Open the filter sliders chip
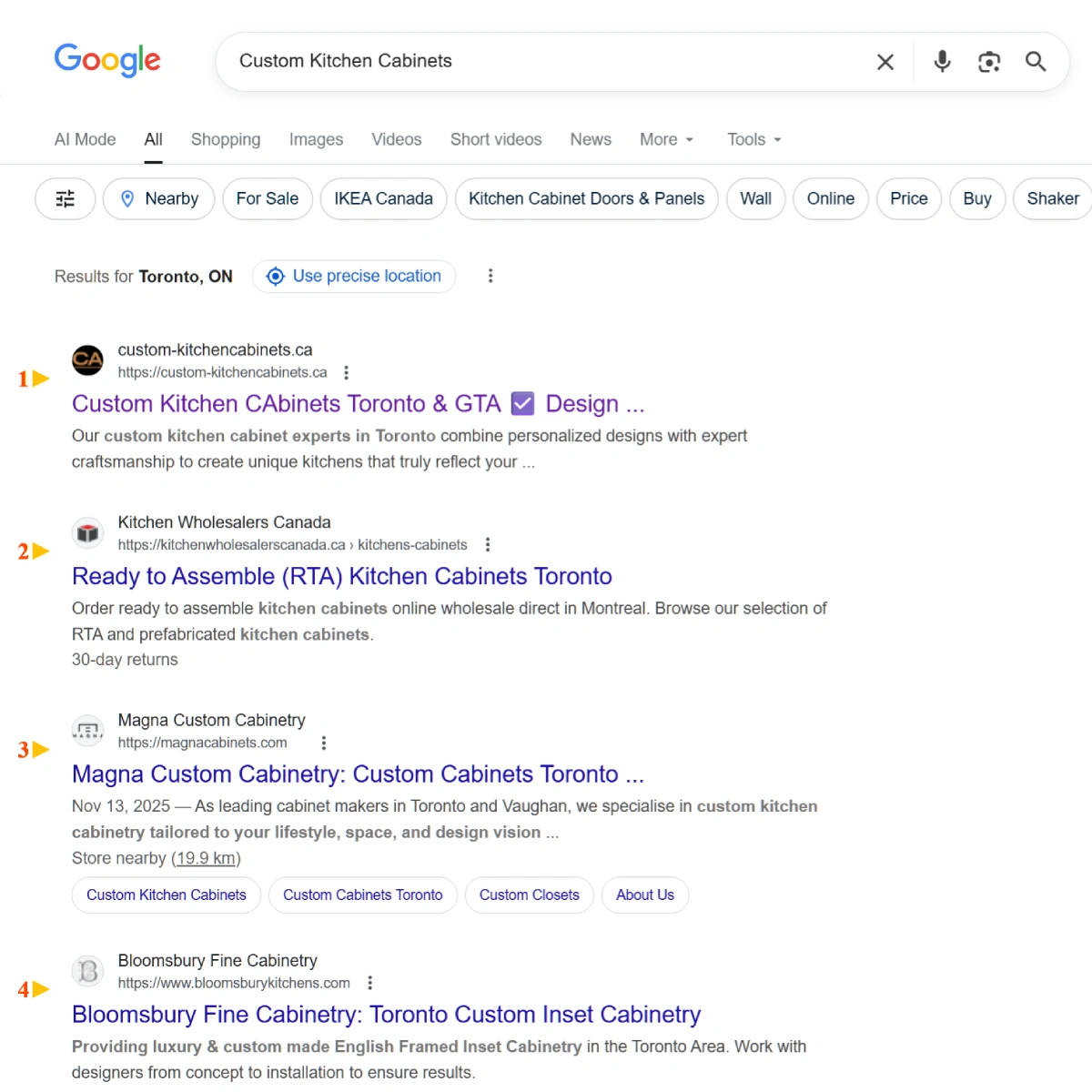 [66, 198]
